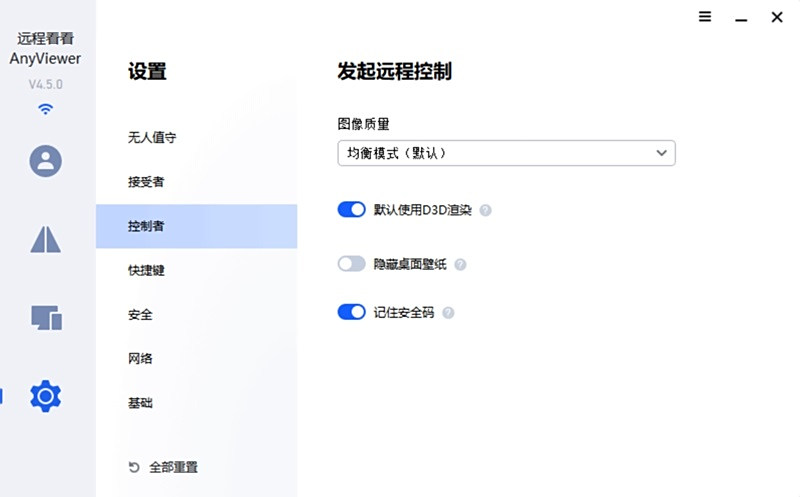Open the 网络 settings section
The width and height of the screenshot is (800, 497).
pos(140,358)
